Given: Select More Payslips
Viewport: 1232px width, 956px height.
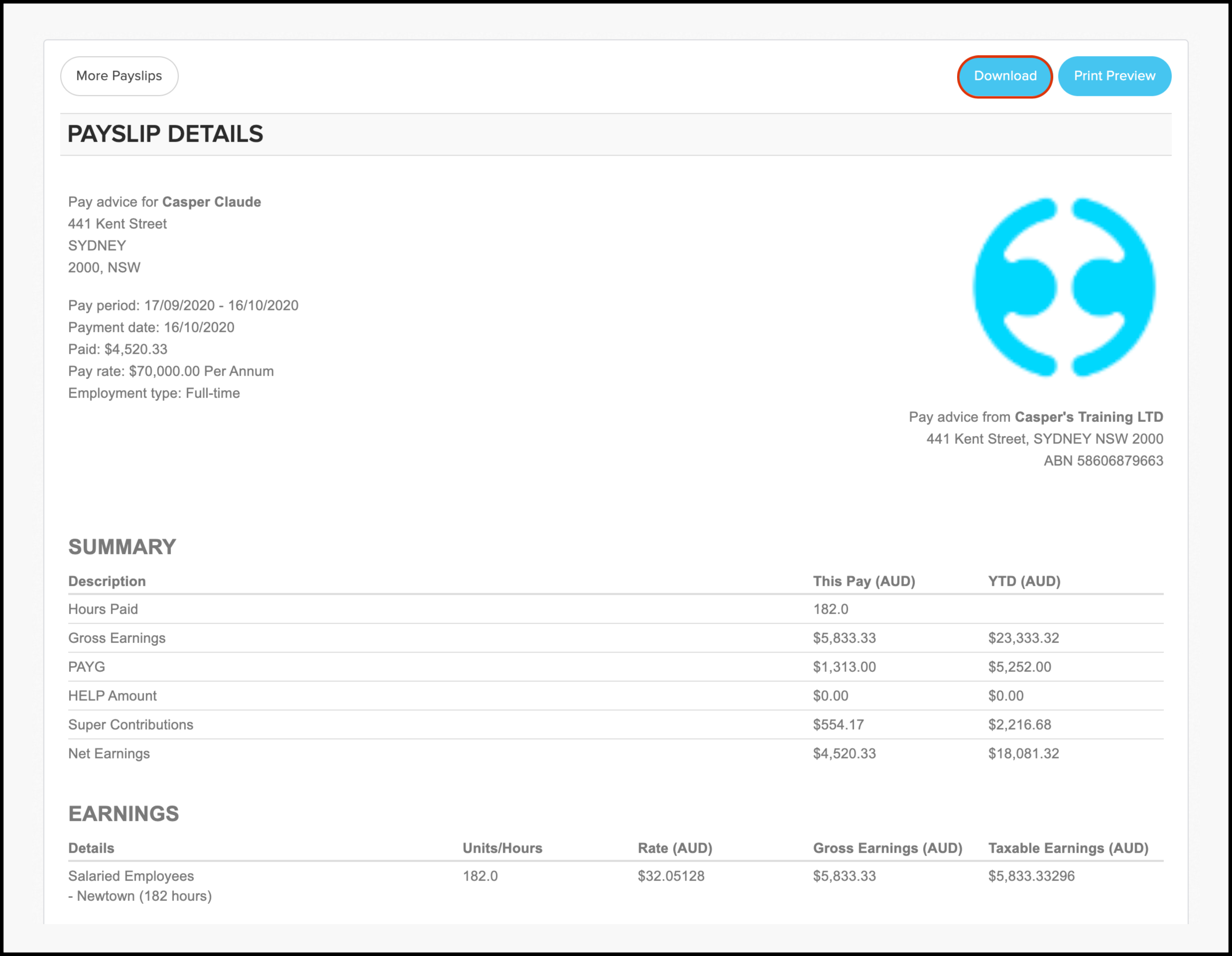Looking at the screenshot, I should click(119, 76).
